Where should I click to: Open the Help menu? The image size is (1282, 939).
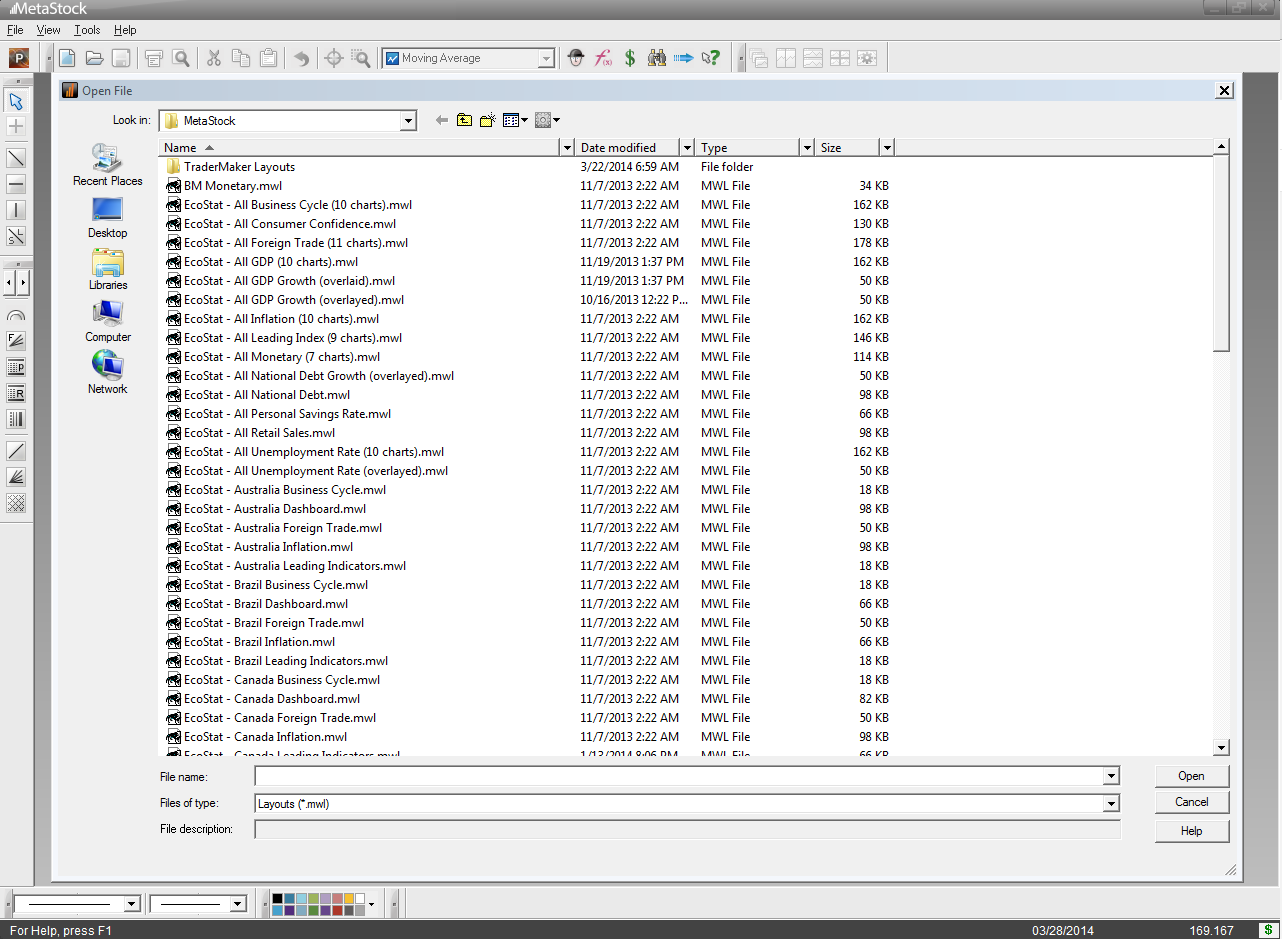pyautogui.click(x=125, y=30)
